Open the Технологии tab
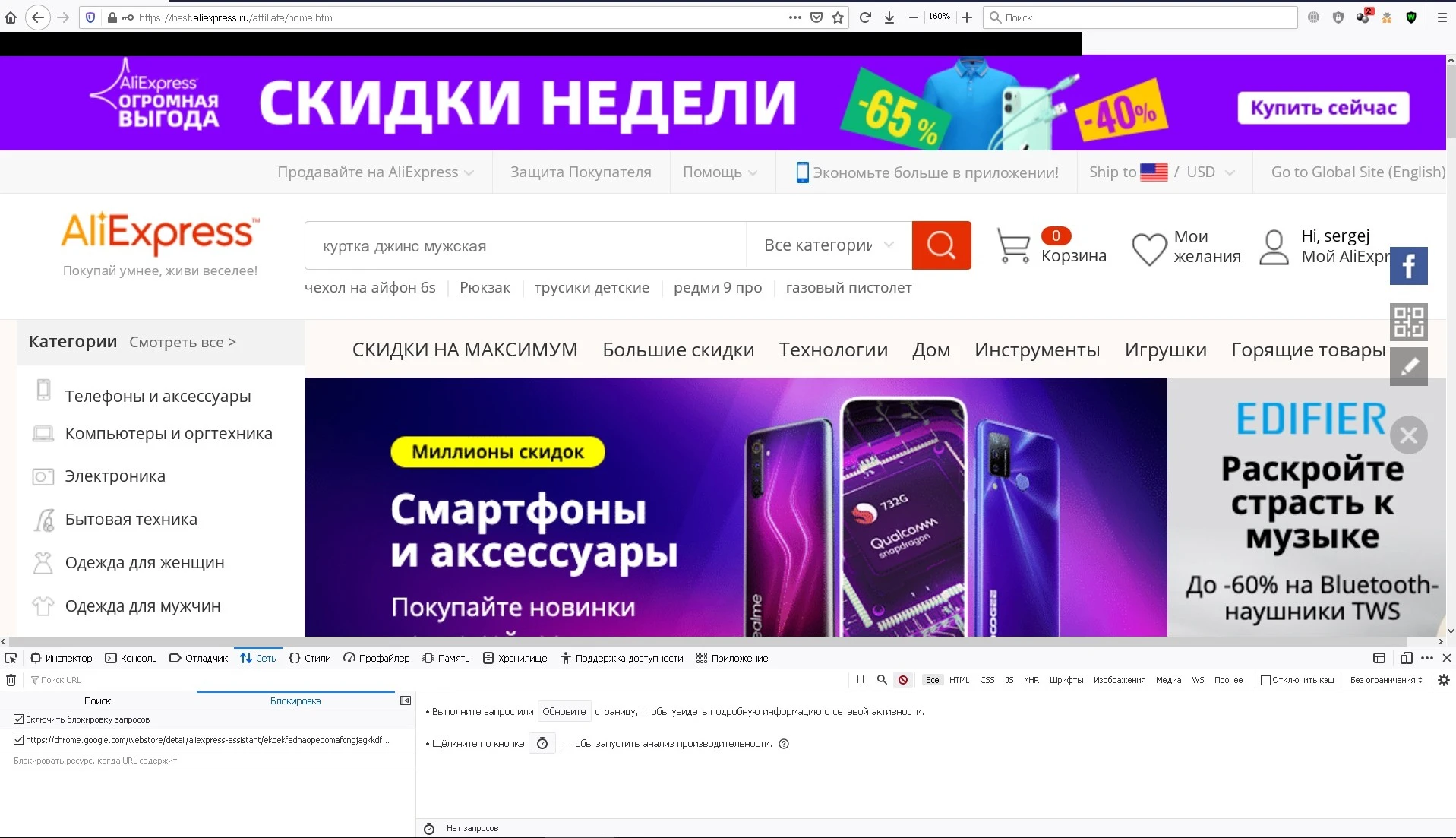Screen dimensions: 1456x838 pos(833,350)
